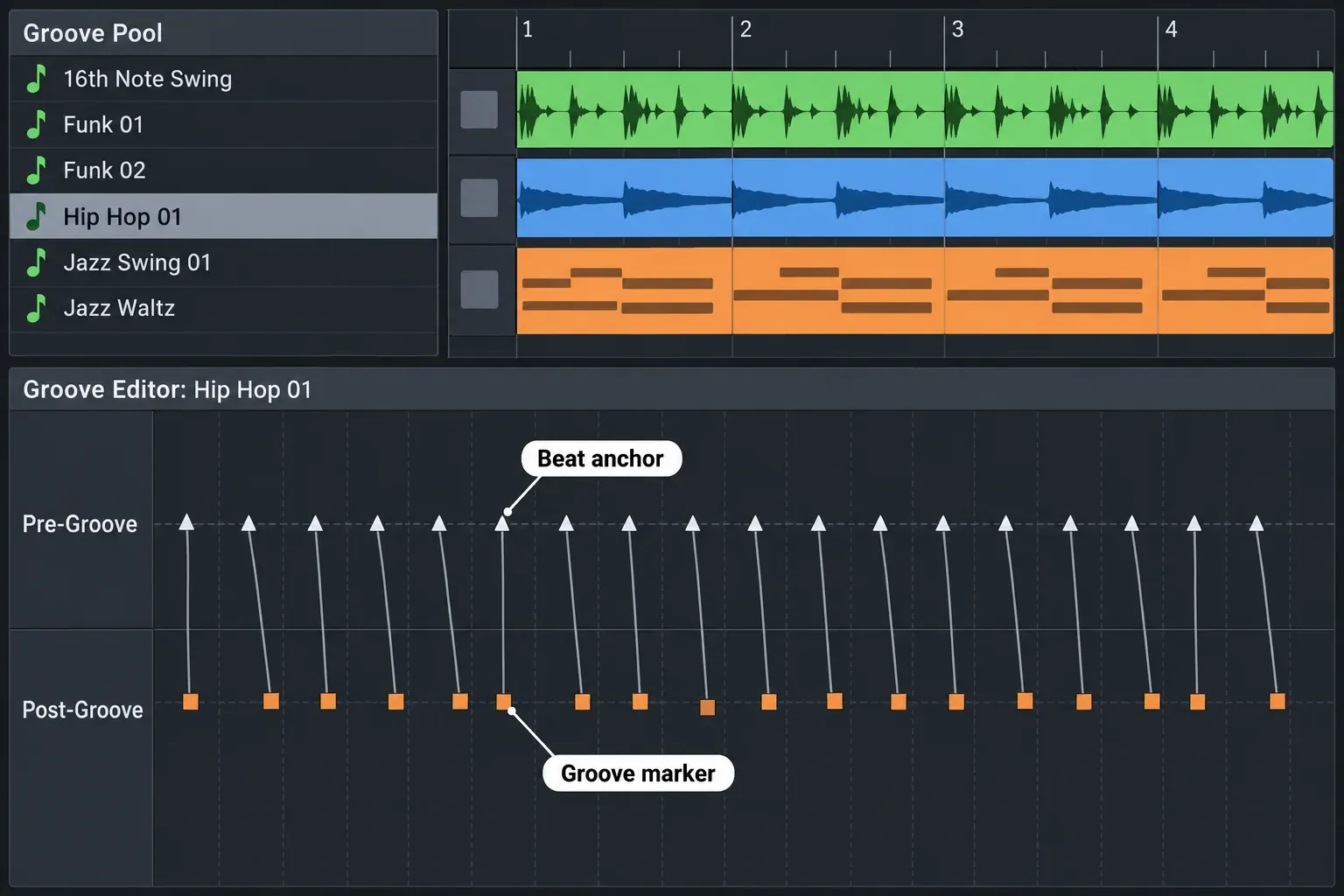The width and height of the screenshot is (1344, 896).
Task: Select the green waveform clip in bar 1
Action: tap(625, 109)
